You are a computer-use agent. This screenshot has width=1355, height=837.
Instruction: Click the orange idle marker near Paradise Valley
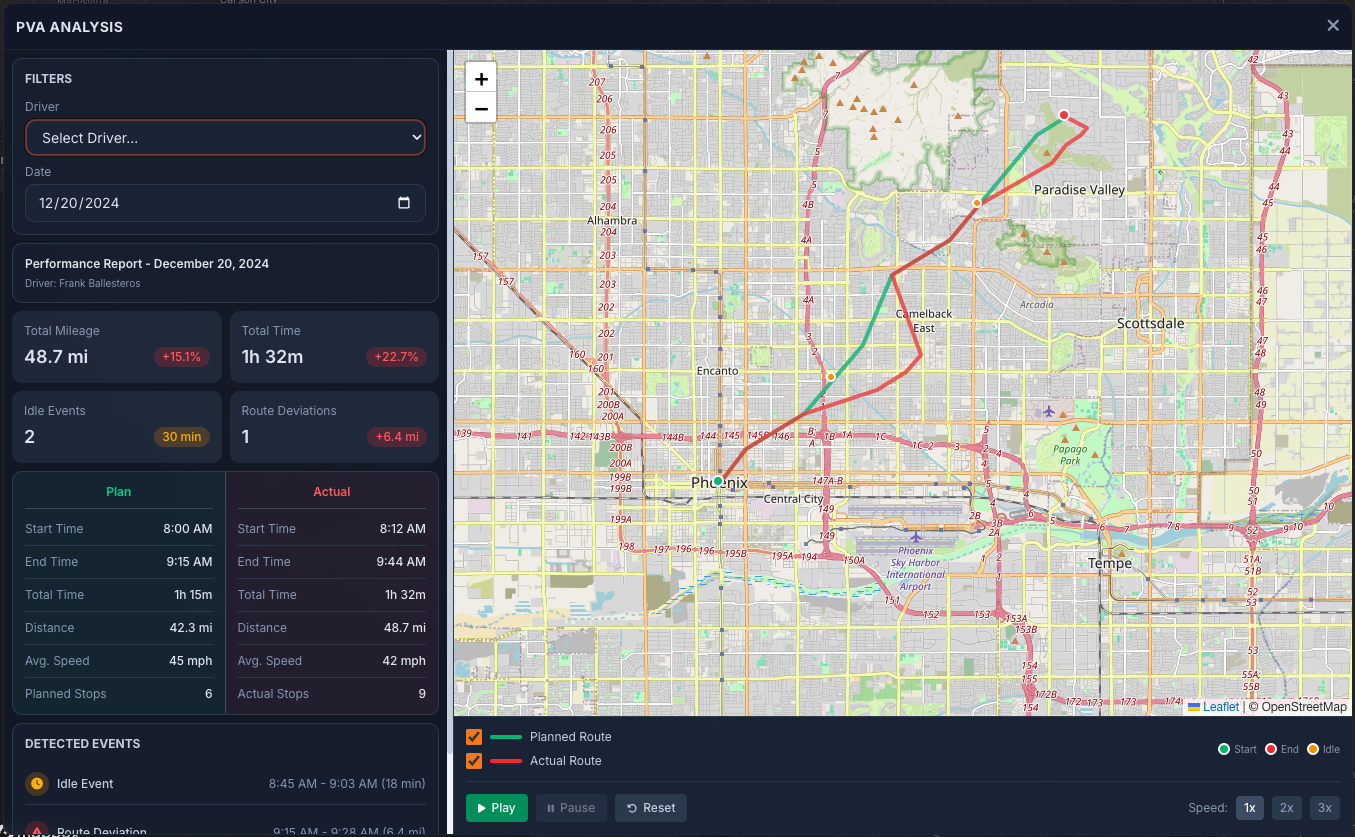pyautogui.click(x=977, y=203)
